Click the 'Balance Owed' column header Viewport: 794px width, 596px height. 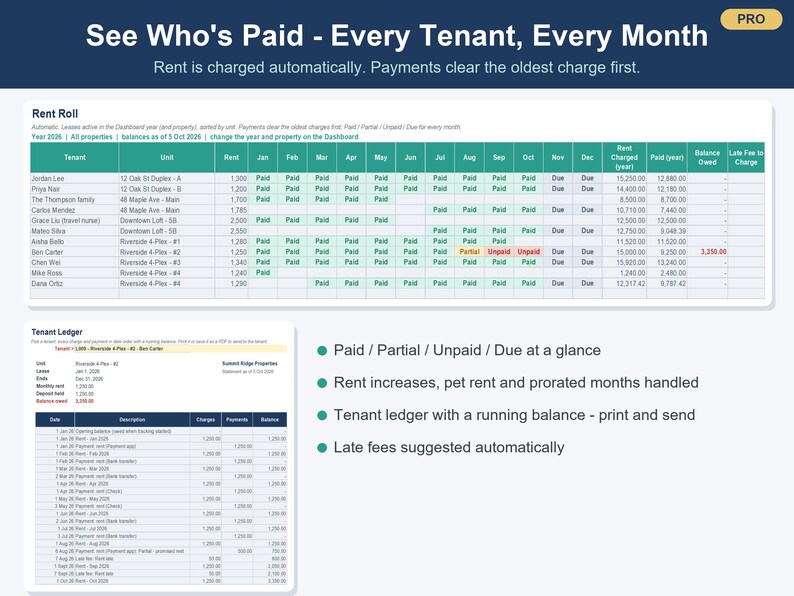click(707, 157)
